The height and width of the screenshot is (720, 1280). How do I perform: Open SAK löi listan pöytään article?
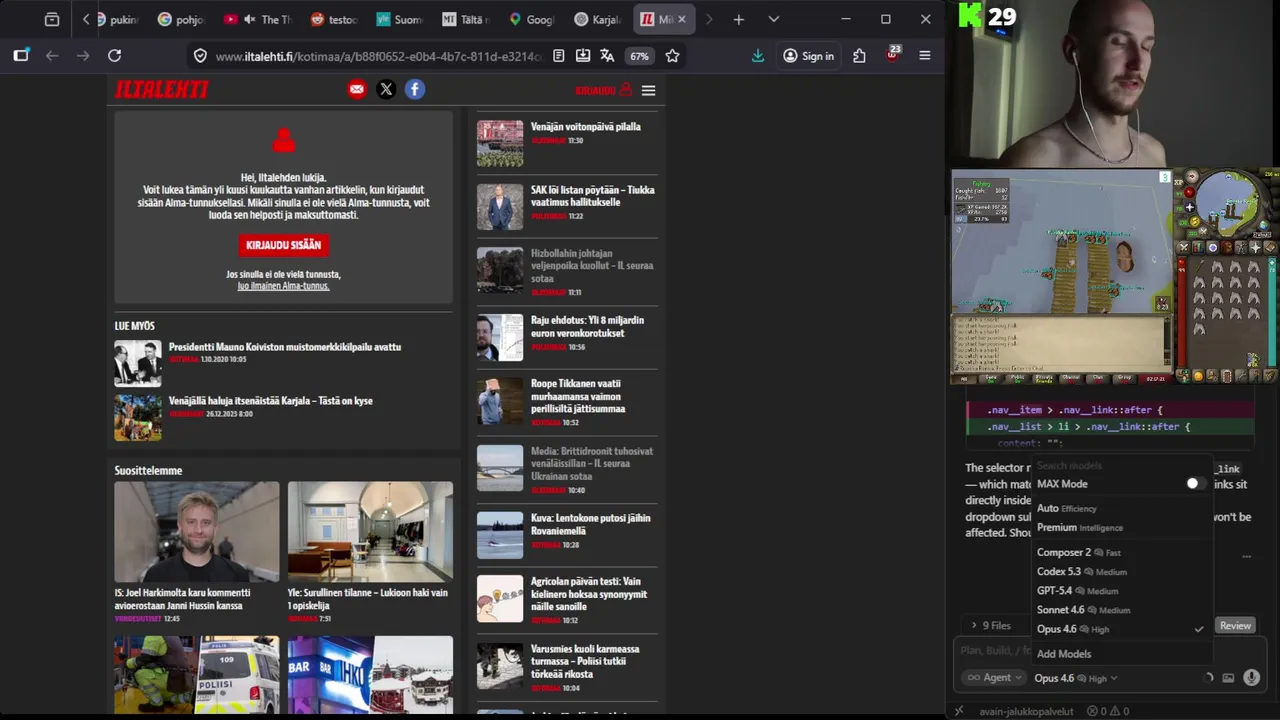click(592, 196)
